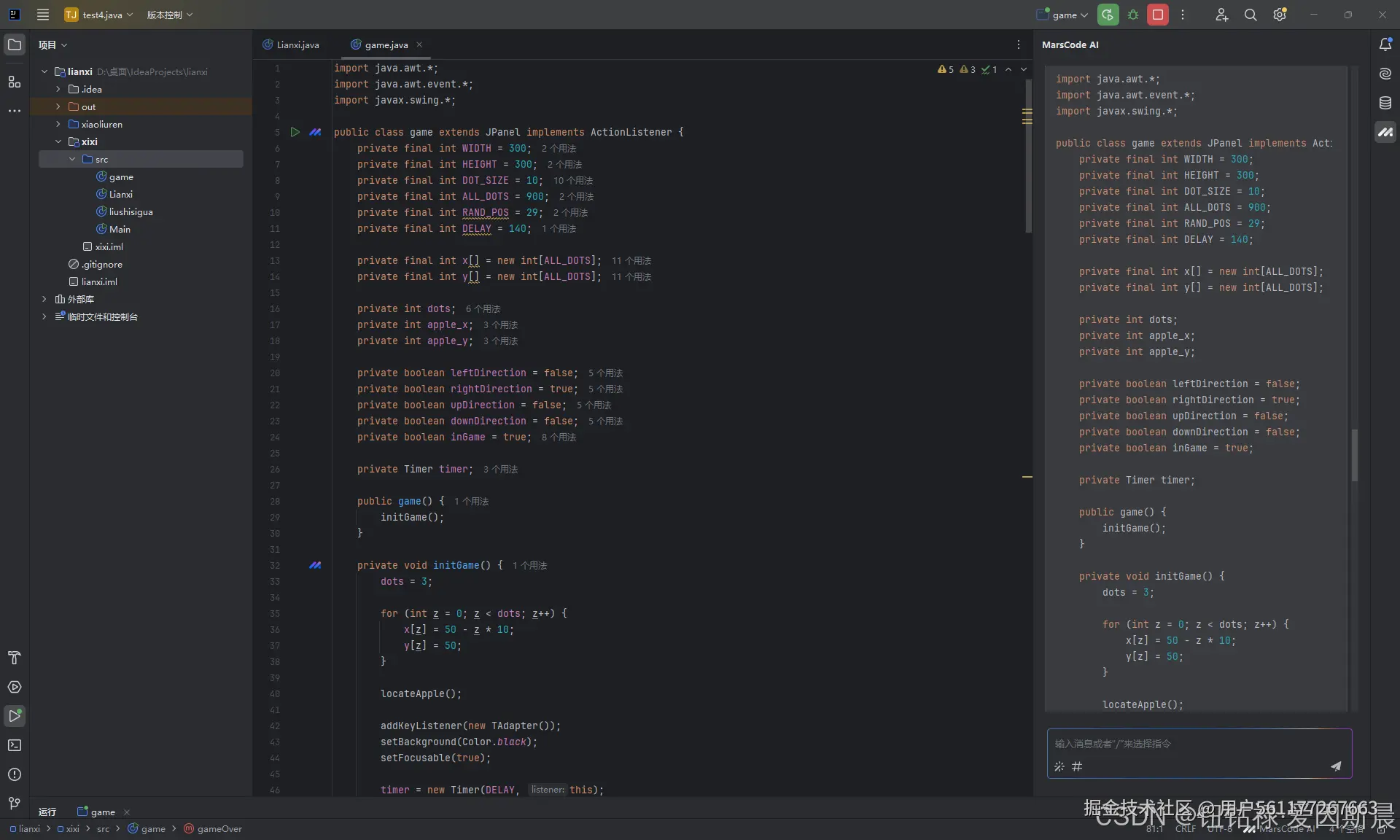This screenshot has height=840, width=1400.
Task: Click the run gutter arrow beside class game
Action: [295, 132]
